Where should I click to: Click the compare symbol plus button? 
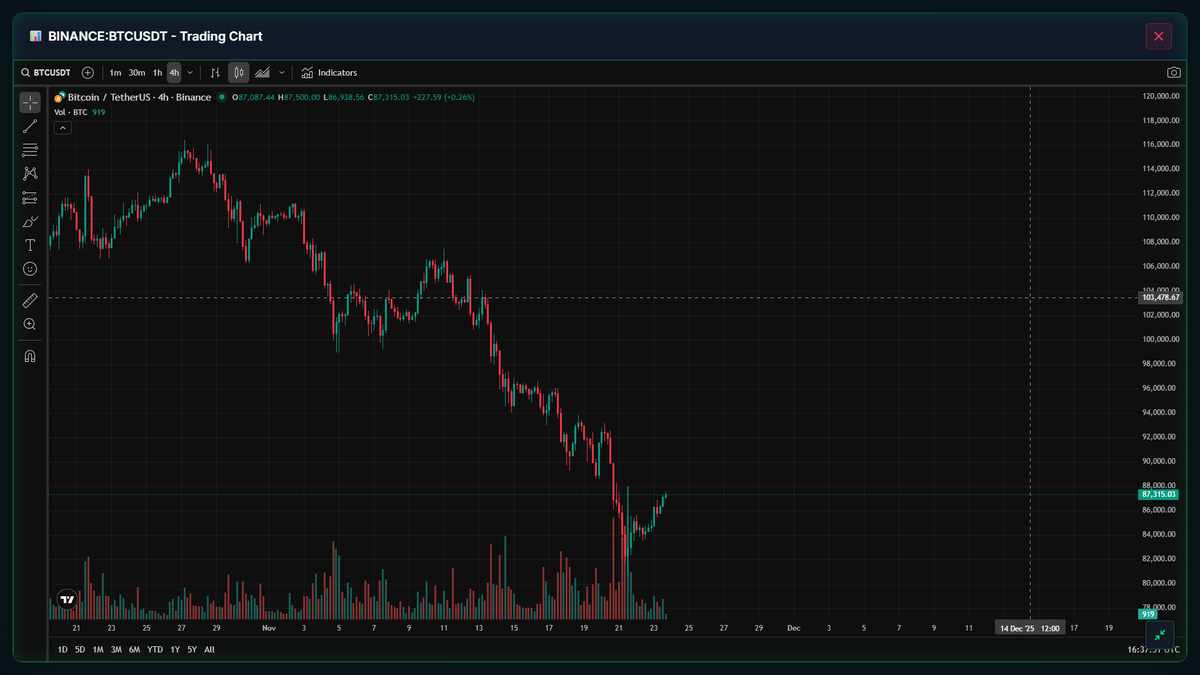coord(88,72)
